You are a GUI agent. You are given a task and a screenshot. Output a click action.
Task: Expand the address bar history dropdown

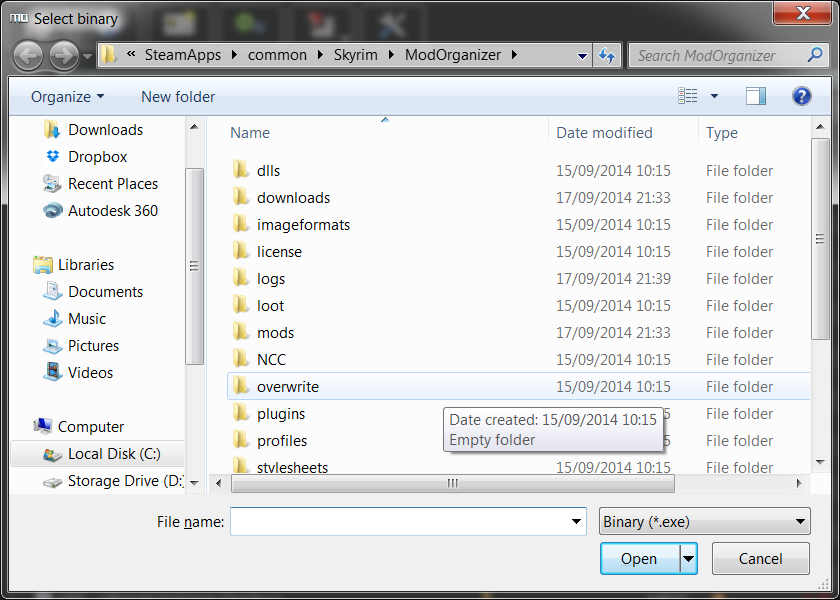(582, 56)
